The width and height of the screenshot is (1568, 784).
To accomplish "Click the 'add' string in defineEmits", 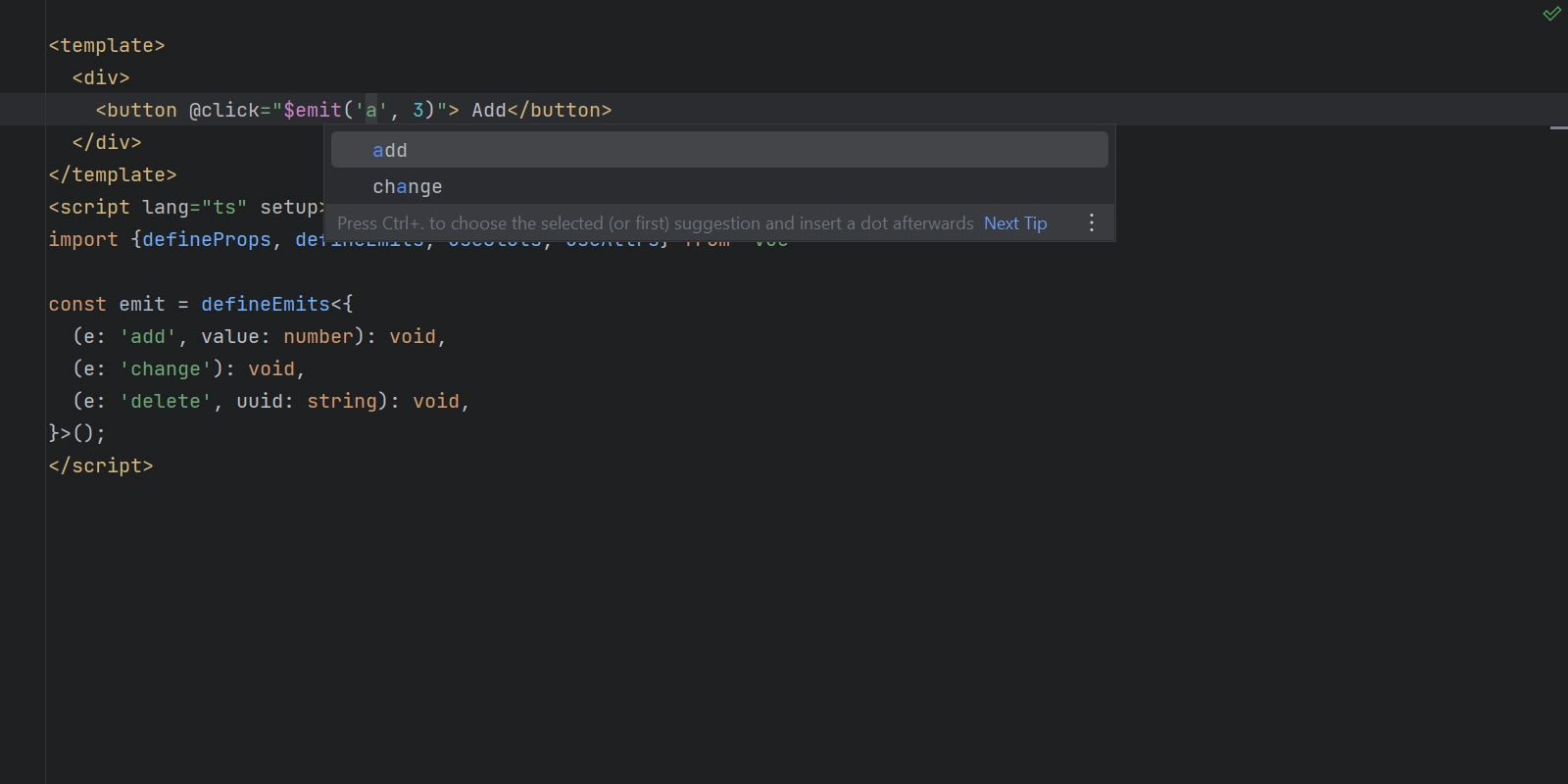I will [148, 336].
